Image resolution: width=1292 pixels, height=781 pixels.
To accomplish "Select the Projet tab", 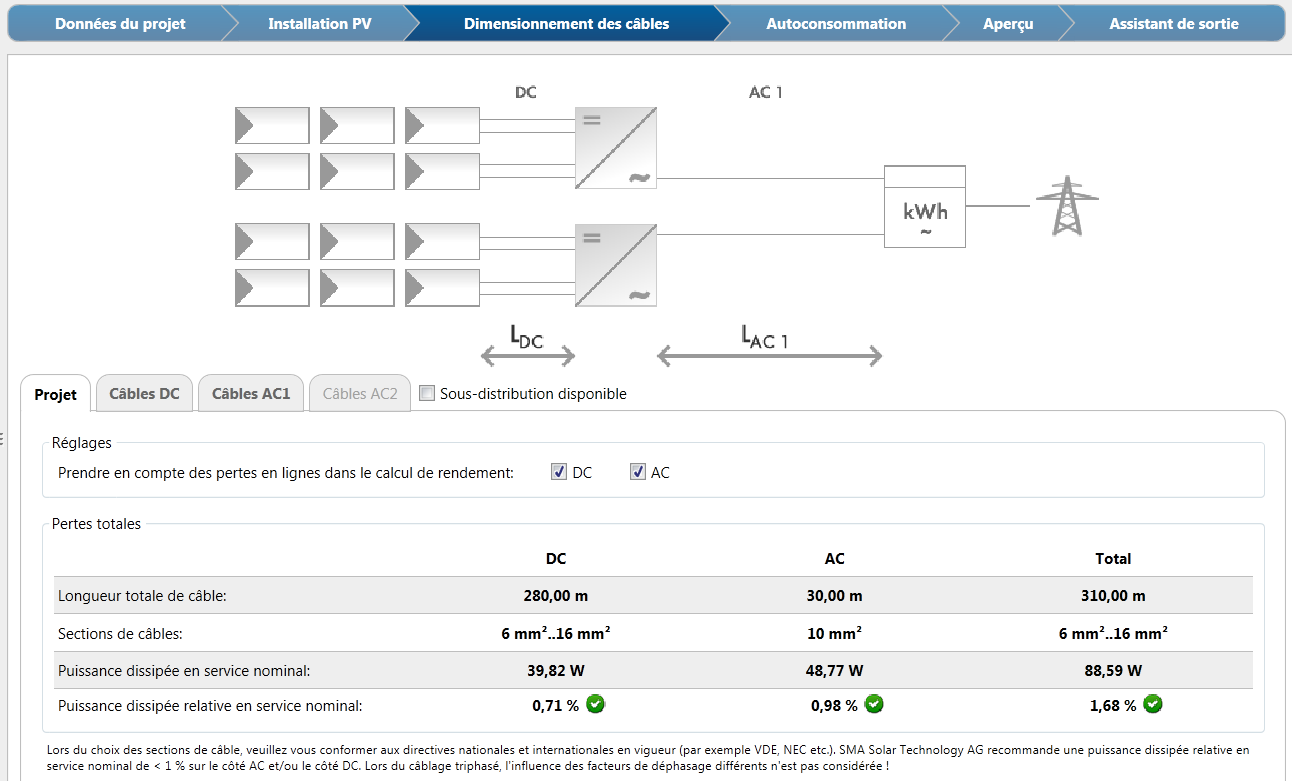I will pyautogui.click(x=55, y=395).
